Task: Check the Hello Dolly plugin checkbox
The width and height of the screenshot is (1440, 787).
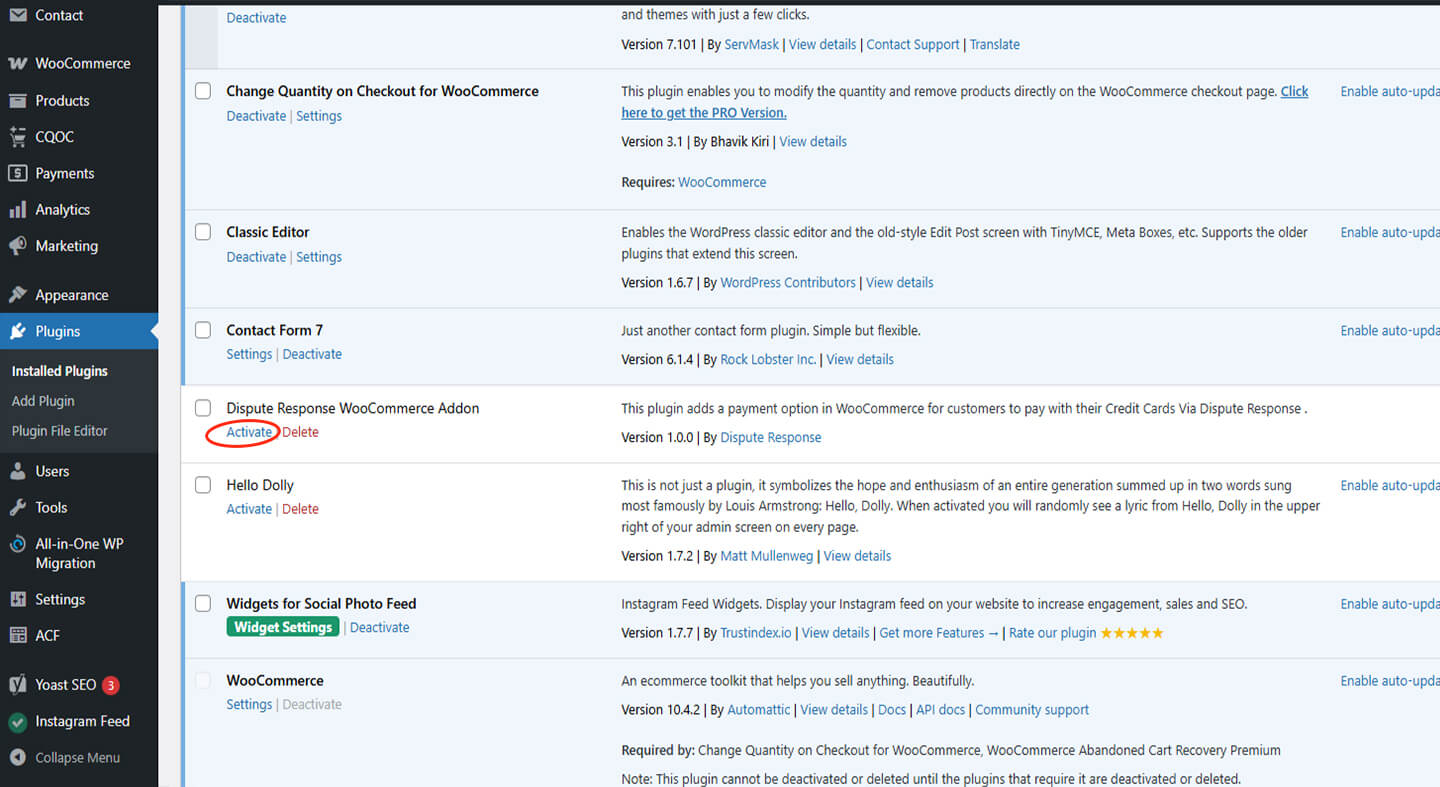Action: (203, 485)
